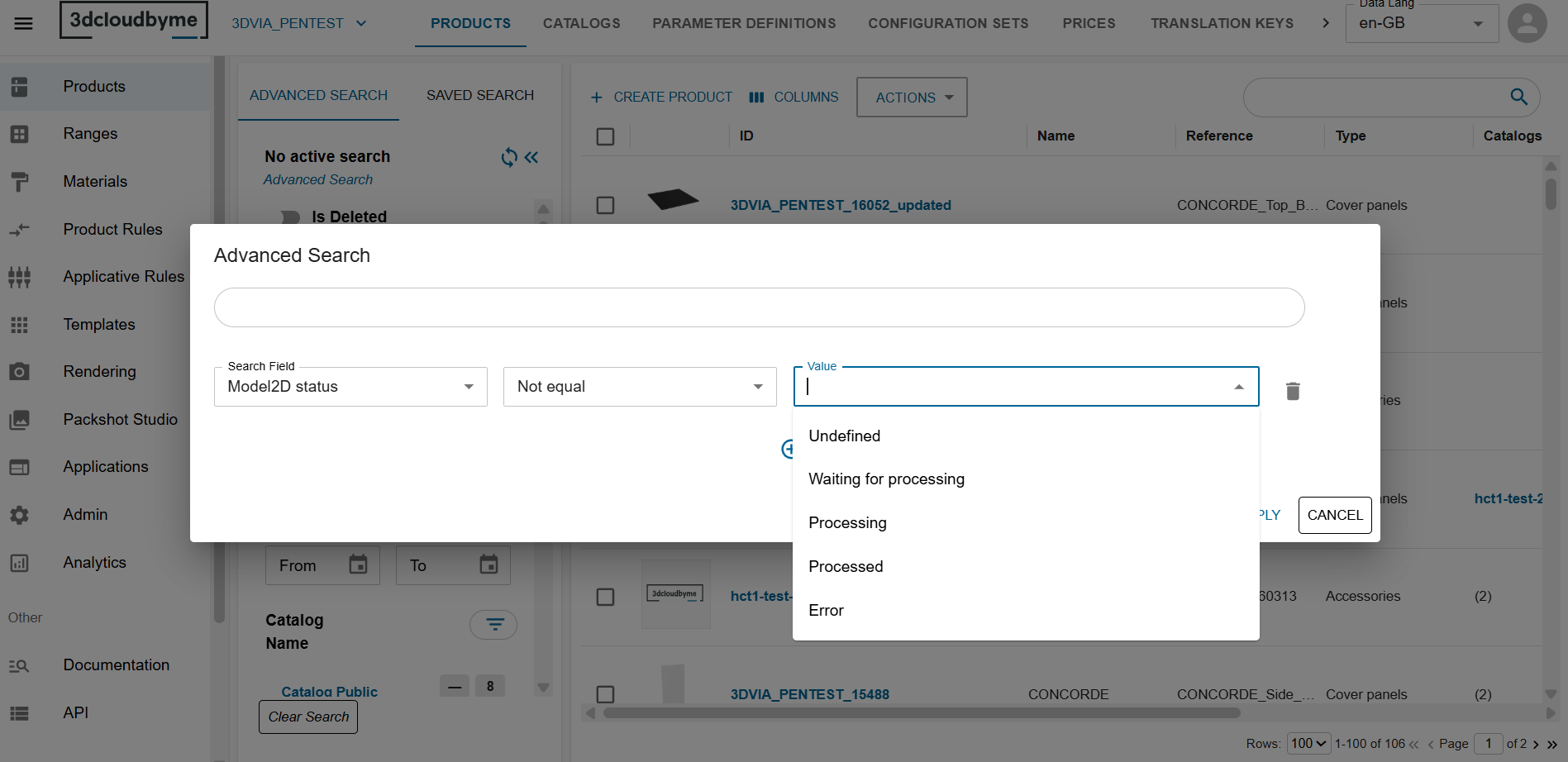Check the hct1-test row checkbox
The image size is (1568, 762).
[x=605, y=597]
